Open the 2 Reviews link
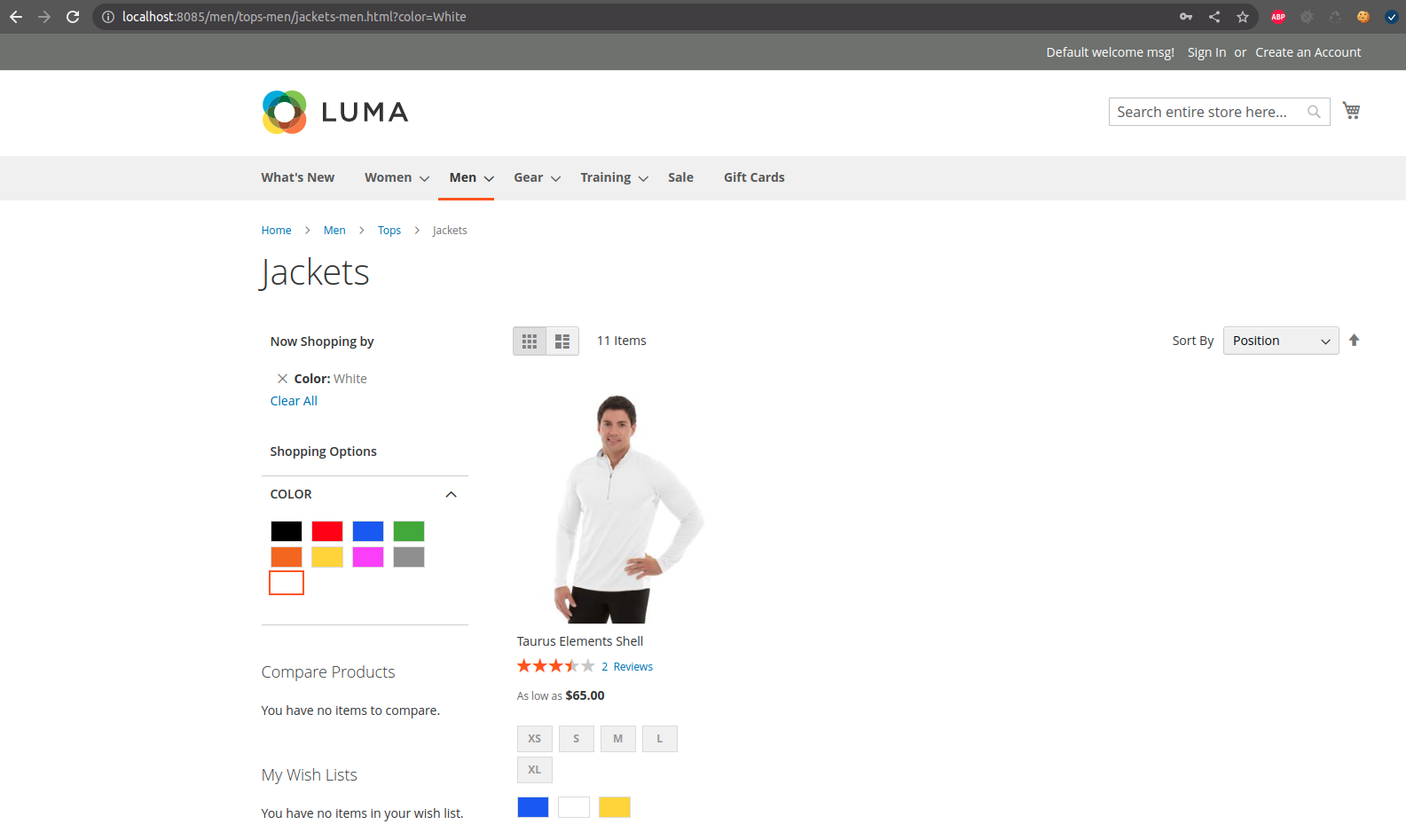This screenshot has height=840, width=1406. click(627, 667)
